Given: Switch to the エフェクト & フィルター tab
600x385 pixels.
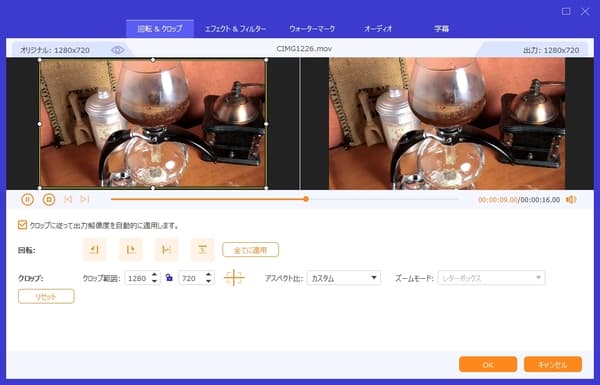Looking at the screenshot, I should [x=235, y=29].
